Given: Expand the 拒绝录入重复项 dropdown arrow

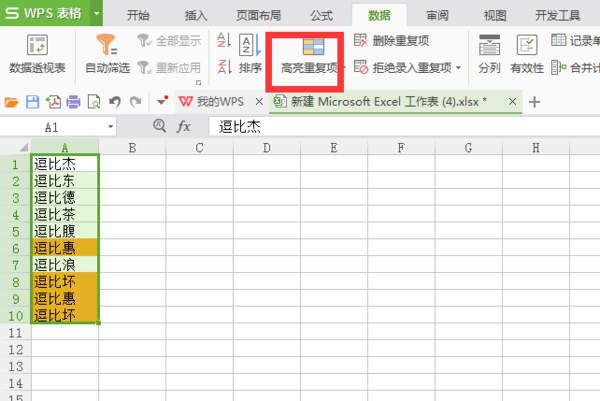Looking at the screenshot, I should (458, 68).
